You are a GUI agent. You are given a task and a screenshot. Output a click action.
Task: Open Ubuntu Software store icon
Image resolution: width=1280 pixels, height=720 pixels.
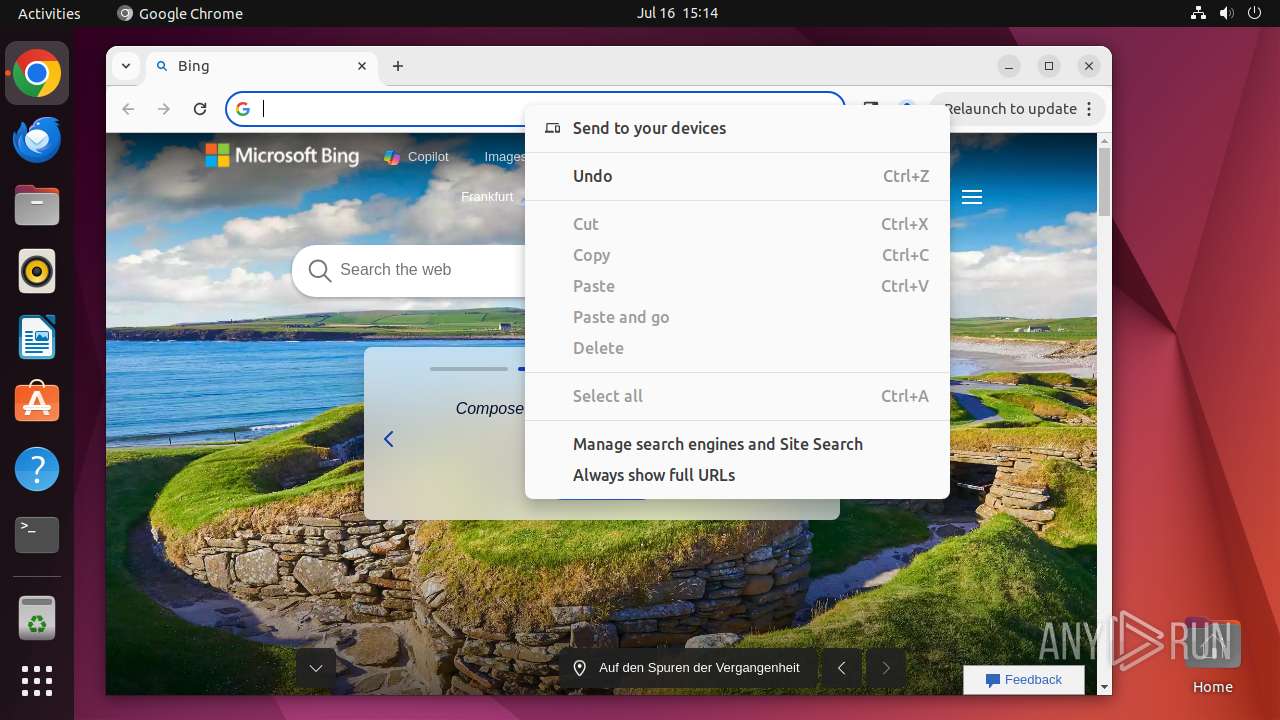37,403
